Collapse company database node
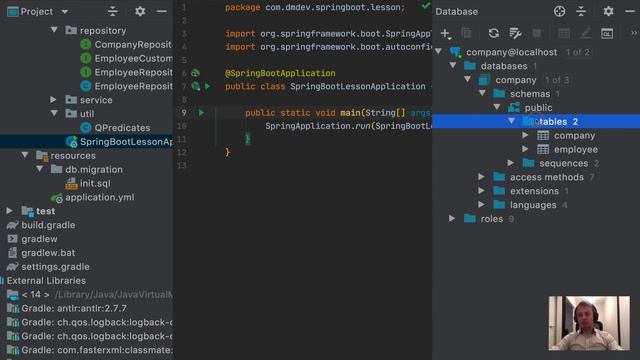The width and height of the screenshot is (640, 360). (468, 79)
